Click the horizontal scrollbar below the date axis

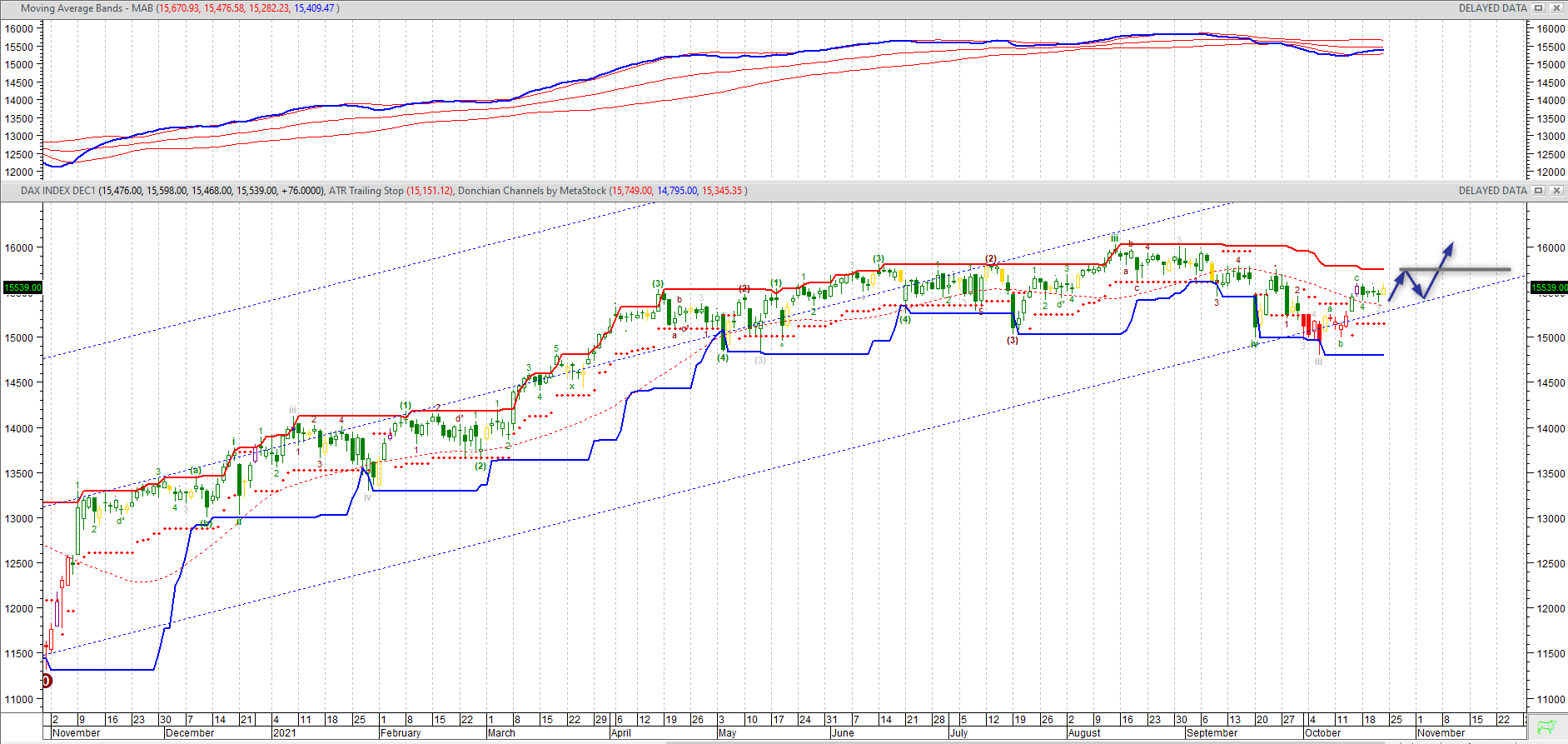pyautogui.click(x=999, y=742)
